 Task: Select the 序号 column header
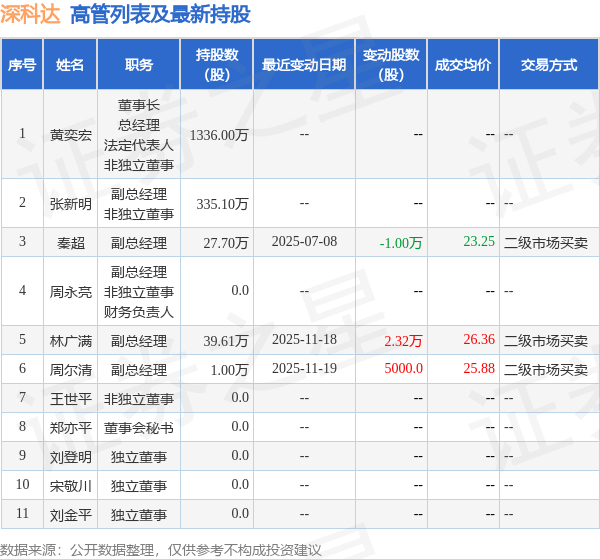tap(22, 65)
